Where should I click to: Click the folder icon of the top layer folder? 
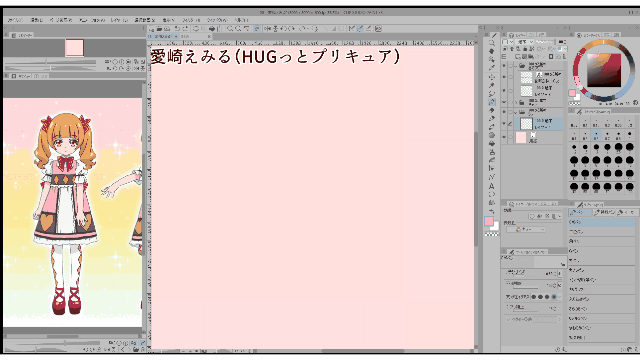coord(522,65)
